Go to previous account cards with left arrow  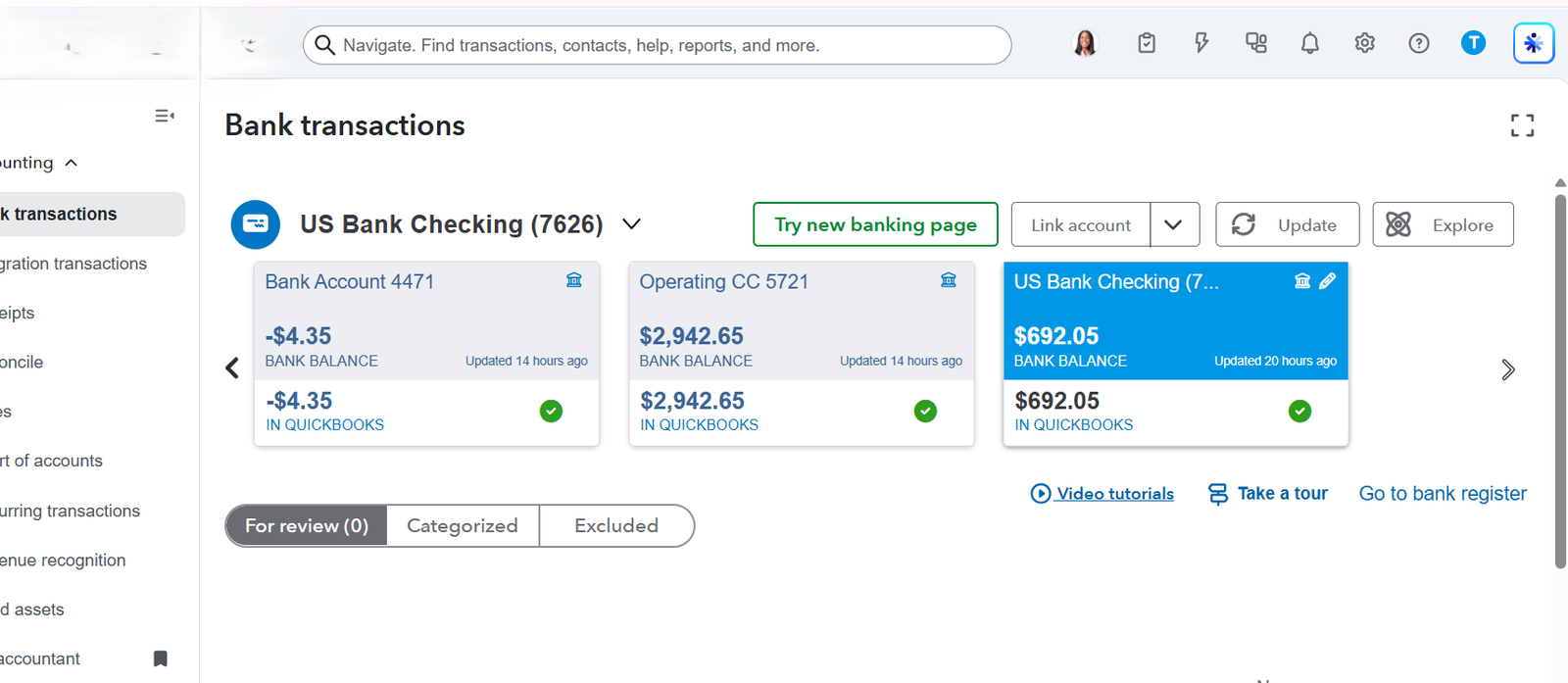coord(232,368)
